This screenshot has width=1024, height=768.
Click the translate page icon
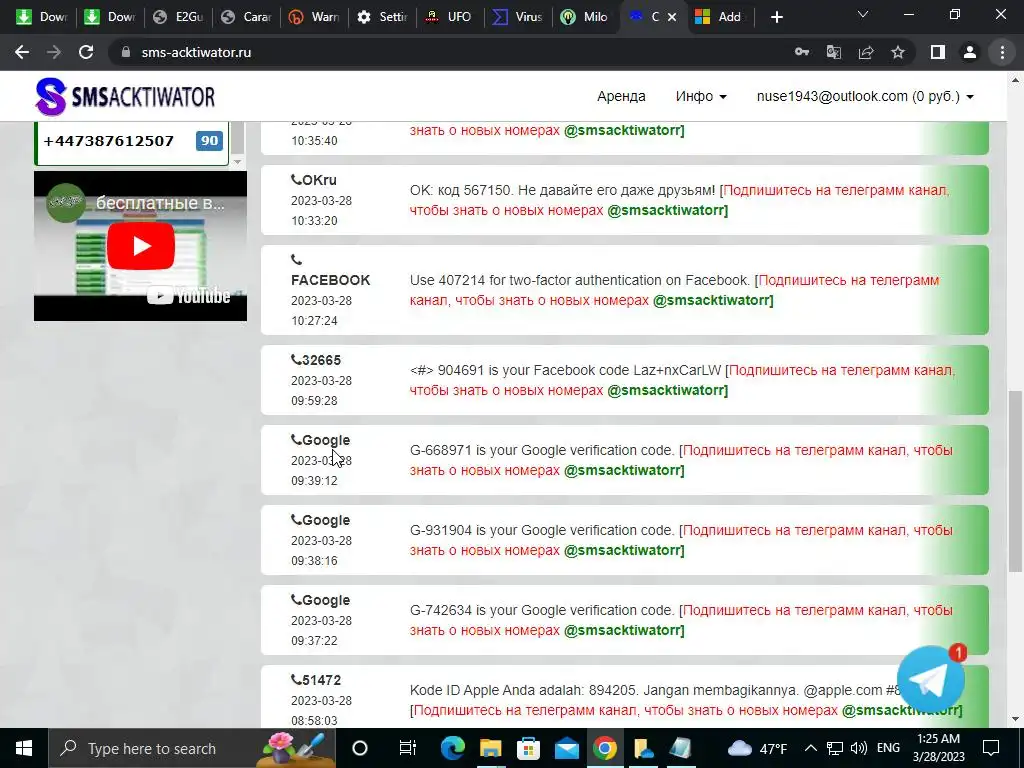[x=834, y=52]
